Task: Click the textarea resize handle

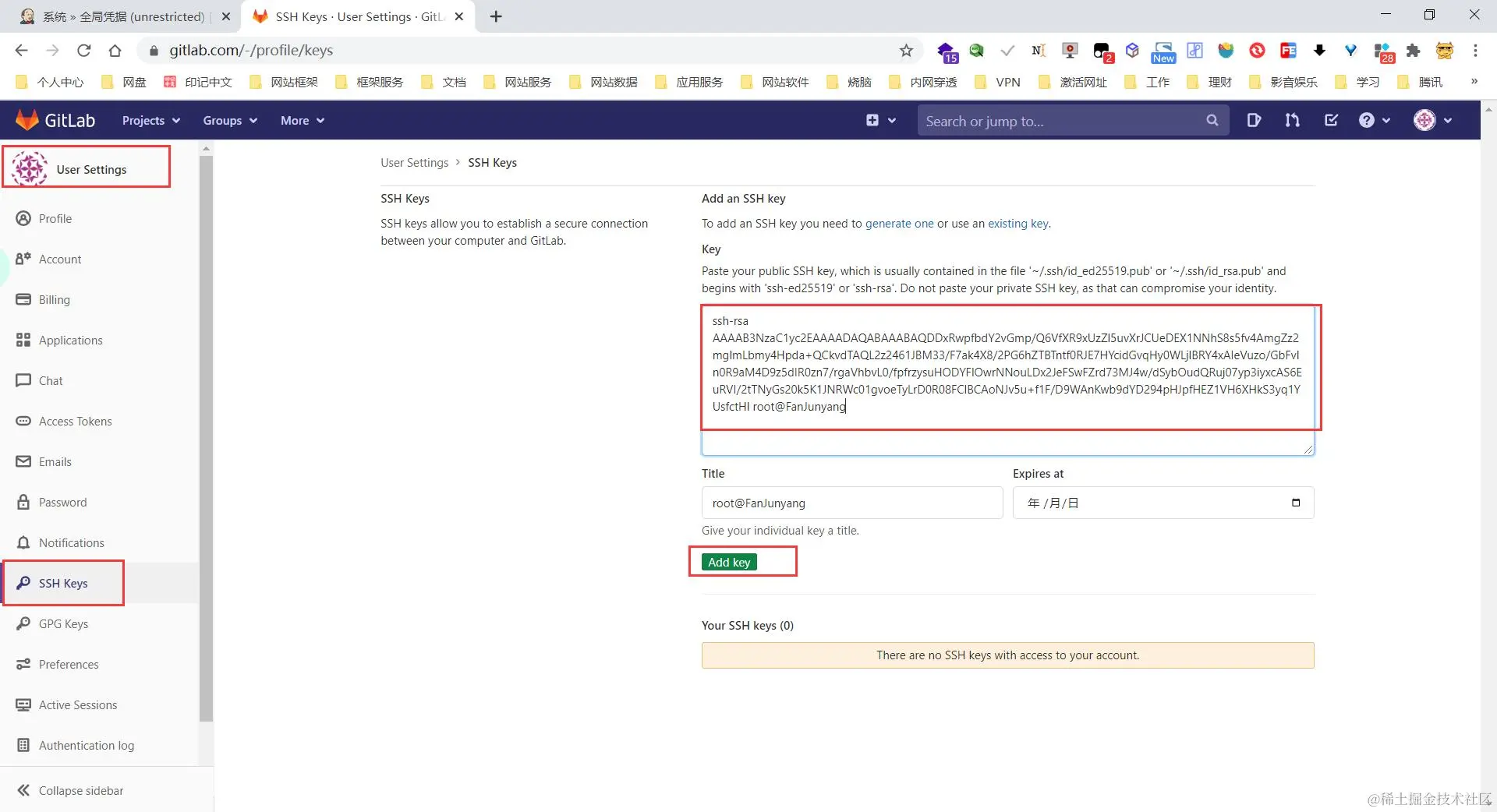Action: [x=1308, y=449]
